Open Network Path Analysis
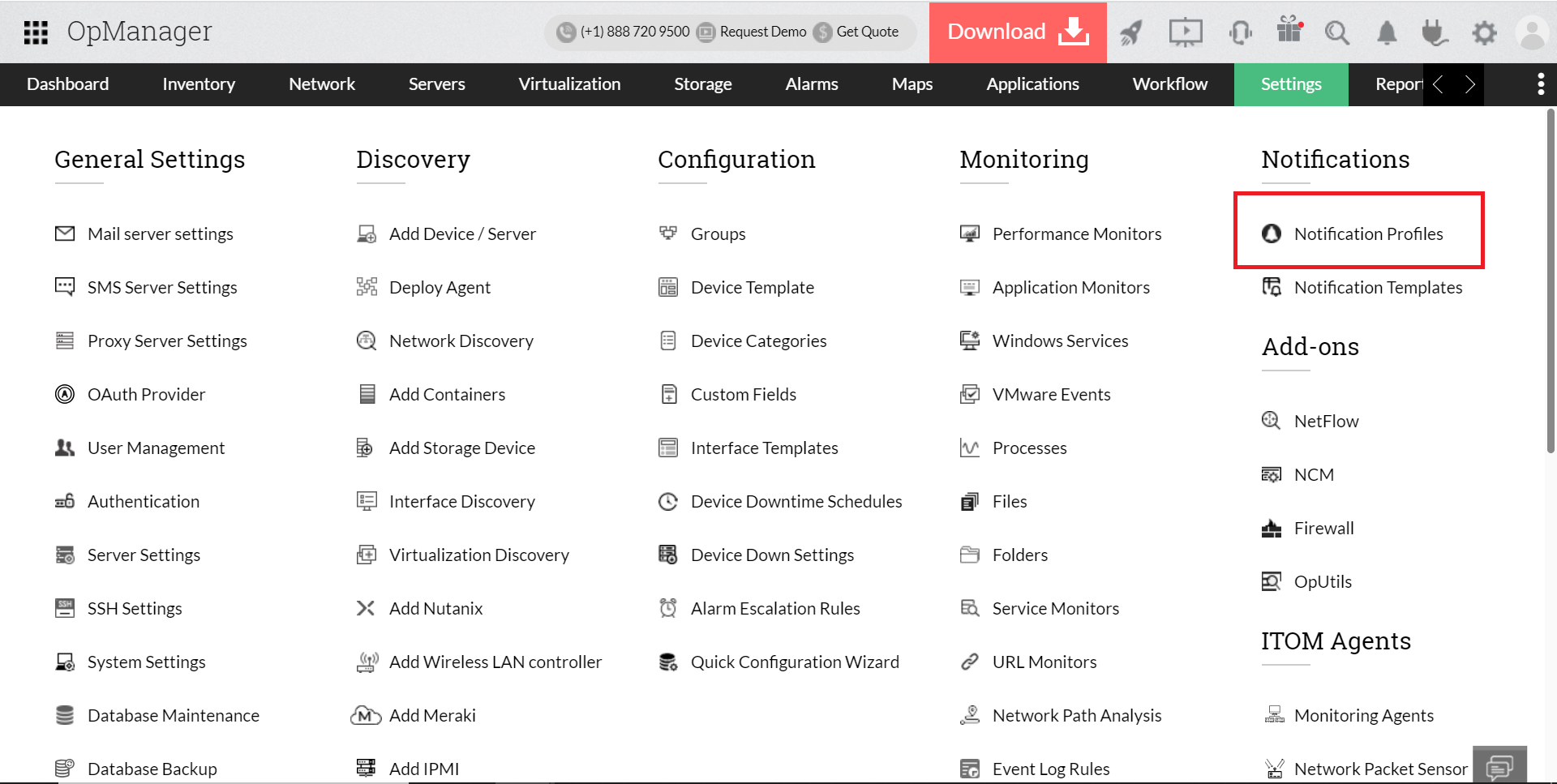Viewport: 1557px width, 784px height. pyautogui.click(x=1077, y=715)
